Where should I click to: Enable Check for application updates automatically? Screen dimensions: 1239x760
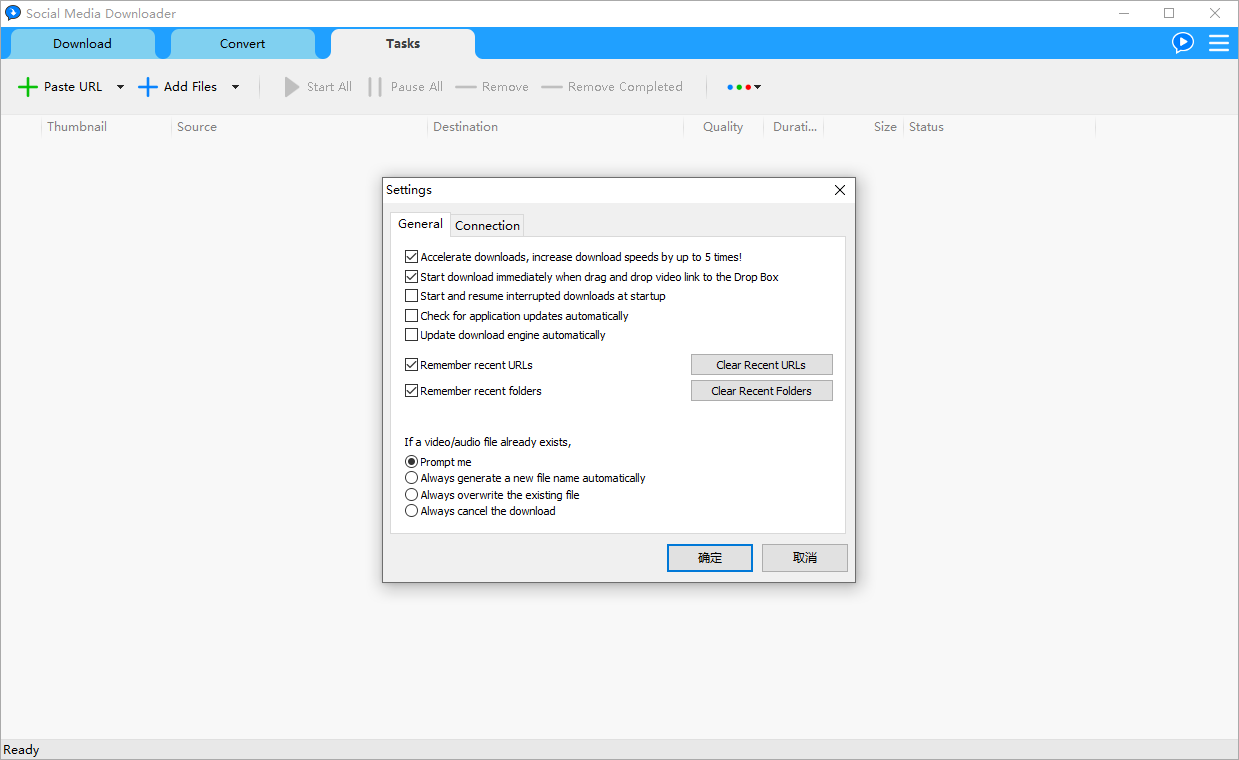pyautogui.click(x=411, y=316)
